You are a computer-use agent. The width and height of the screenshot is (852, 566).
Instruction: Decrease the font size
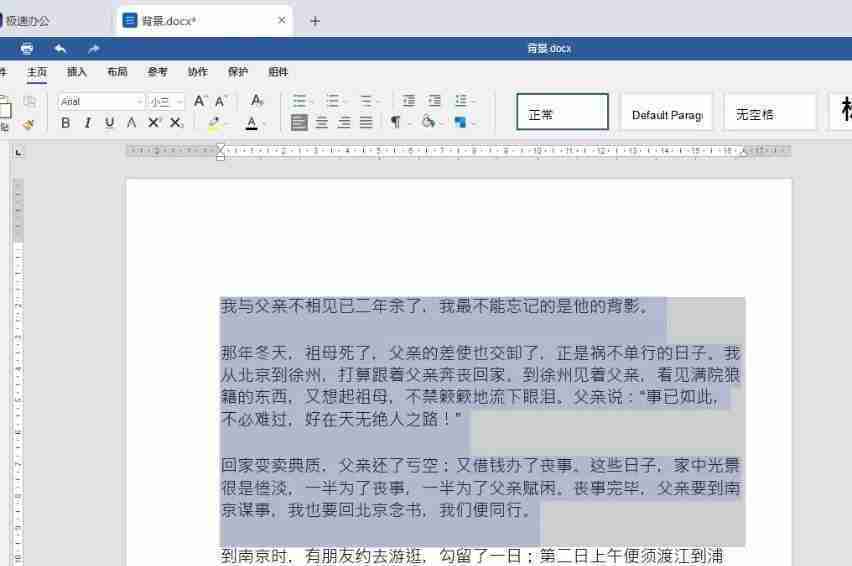click(220, 101)
